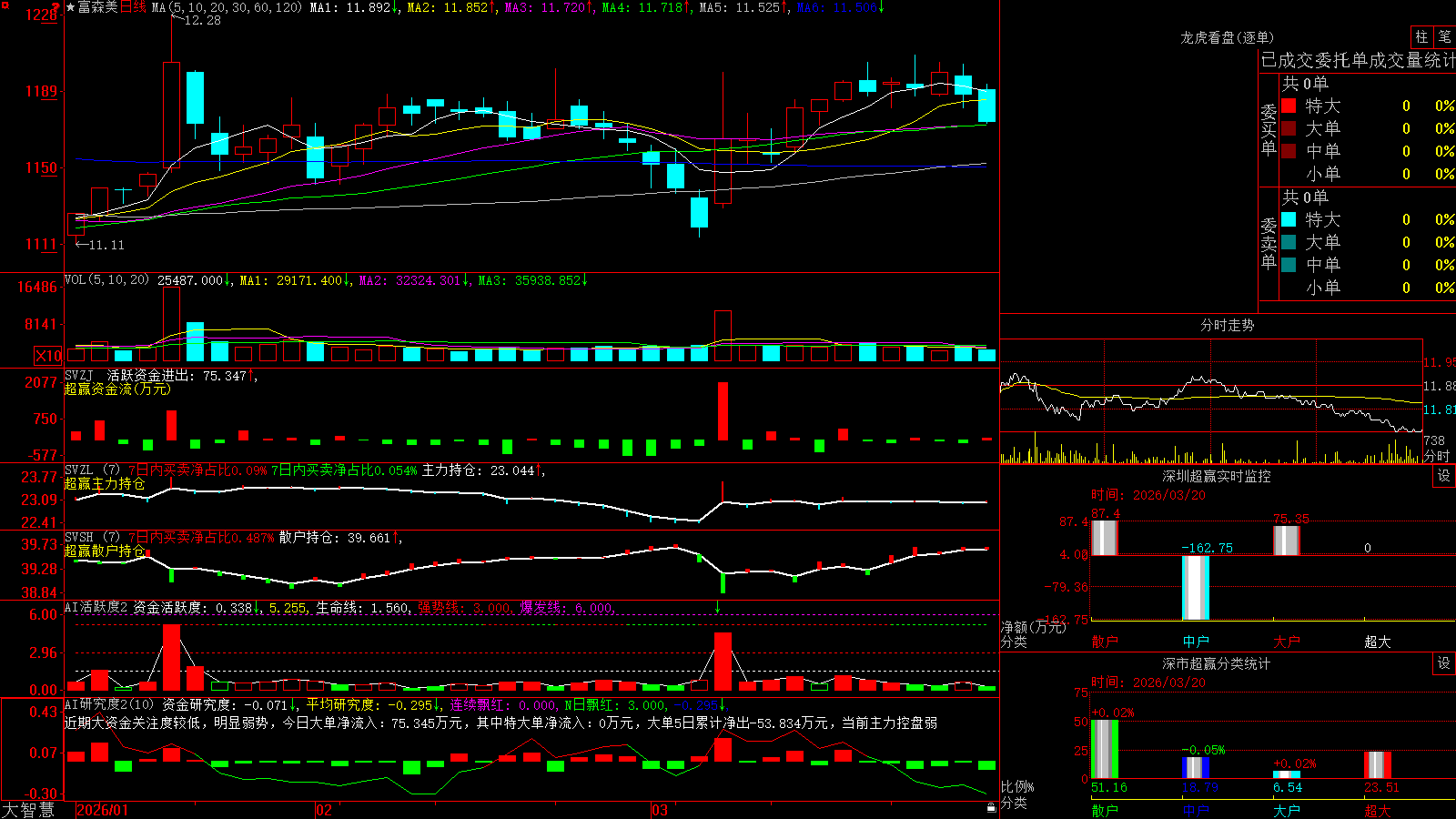Select the 龙虎看盘(逐单) panel title
1456x819 pixels.
click(x=1227, y=37)
